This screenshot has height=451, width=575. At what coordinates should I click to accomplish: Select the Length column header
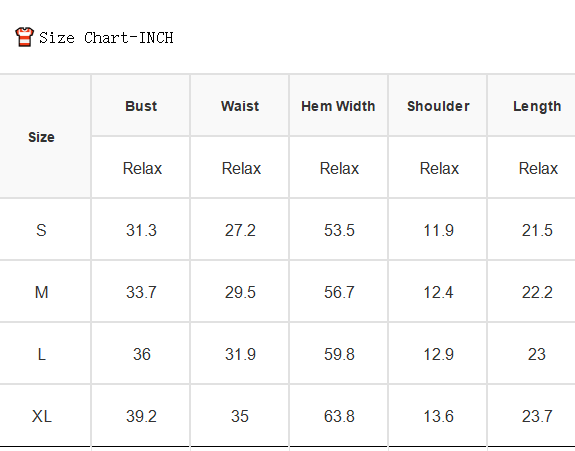click(x=537, y=106)
